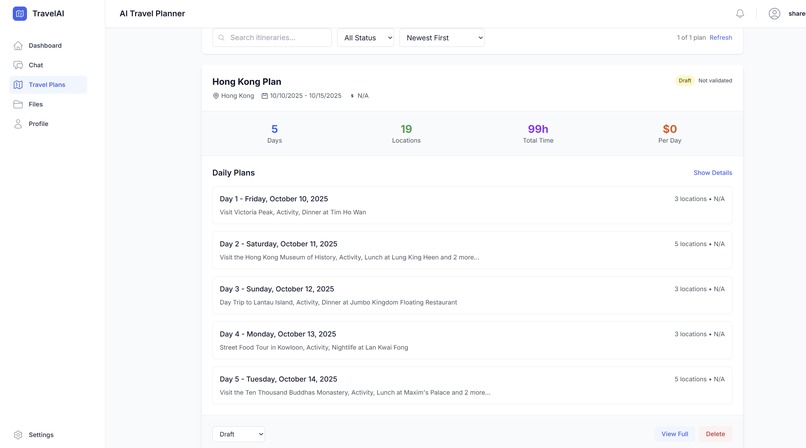The width and height of the screenshot is (806, 448).
Task: Open notifications bell icon
Action: [740, 14]
